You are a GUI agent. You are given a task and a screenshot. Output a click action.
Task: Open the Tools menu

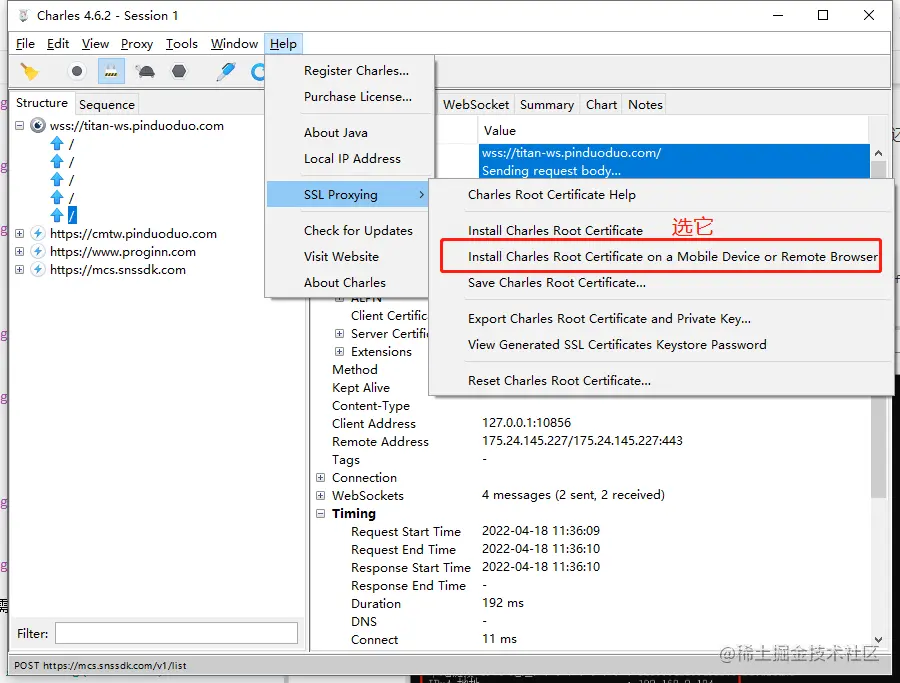(181, 44)
